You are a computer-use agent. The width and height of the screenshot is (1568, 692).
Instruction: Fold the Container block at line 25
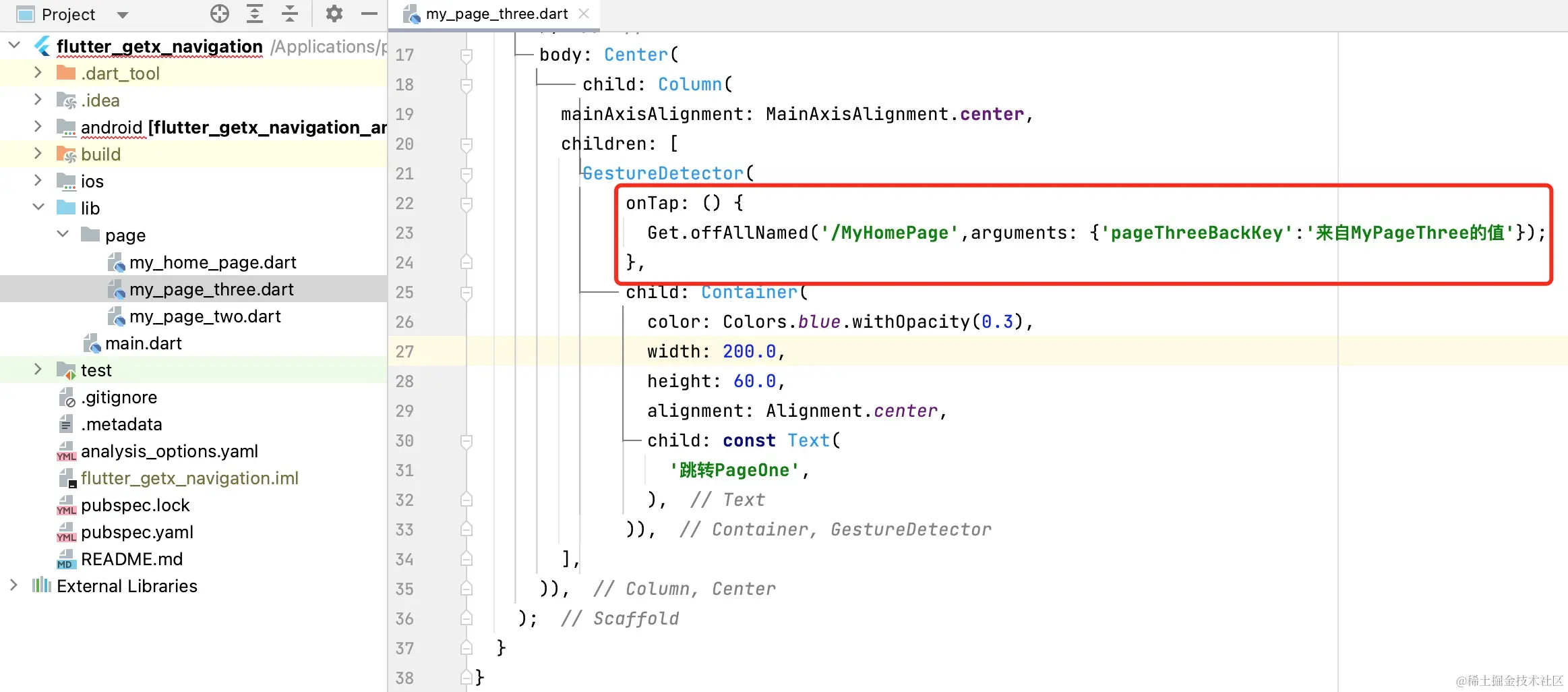466,293
